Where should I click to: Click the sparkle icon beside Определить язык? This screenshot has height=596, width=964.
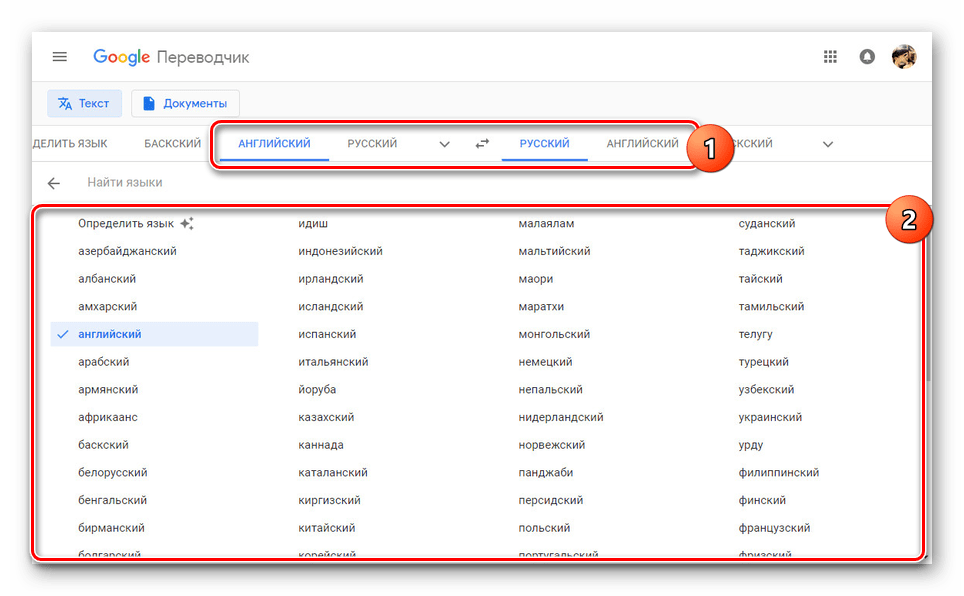point(186,224)
